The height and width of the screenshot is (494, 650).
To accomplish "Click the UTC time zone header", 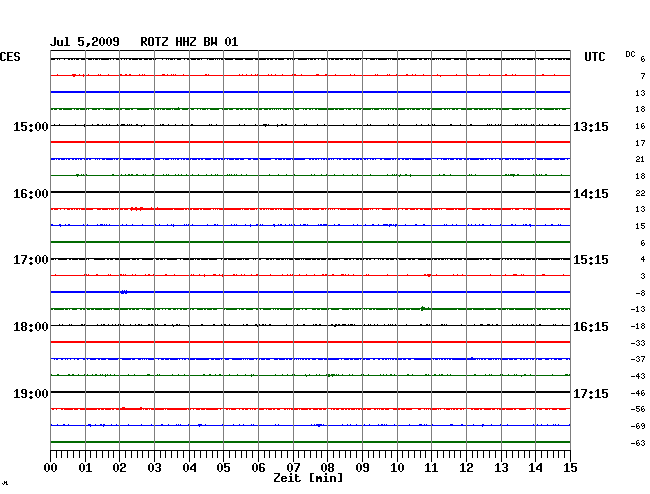I will click(594, 57).
